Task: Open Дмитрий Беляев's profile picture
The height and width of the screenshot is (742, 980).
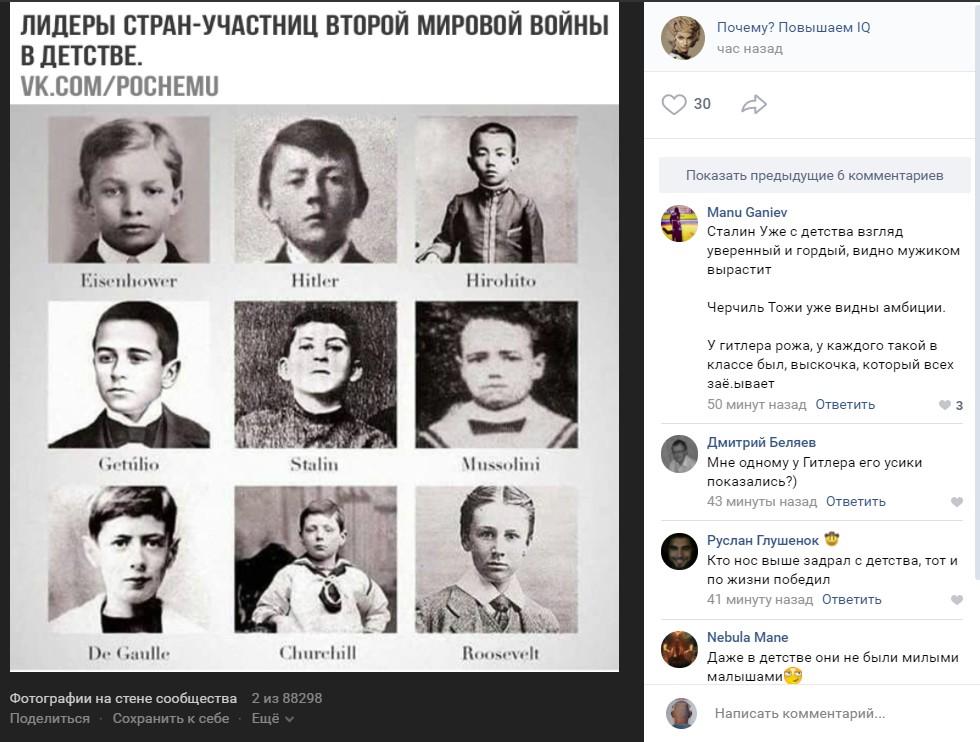Action: [679, 454]
